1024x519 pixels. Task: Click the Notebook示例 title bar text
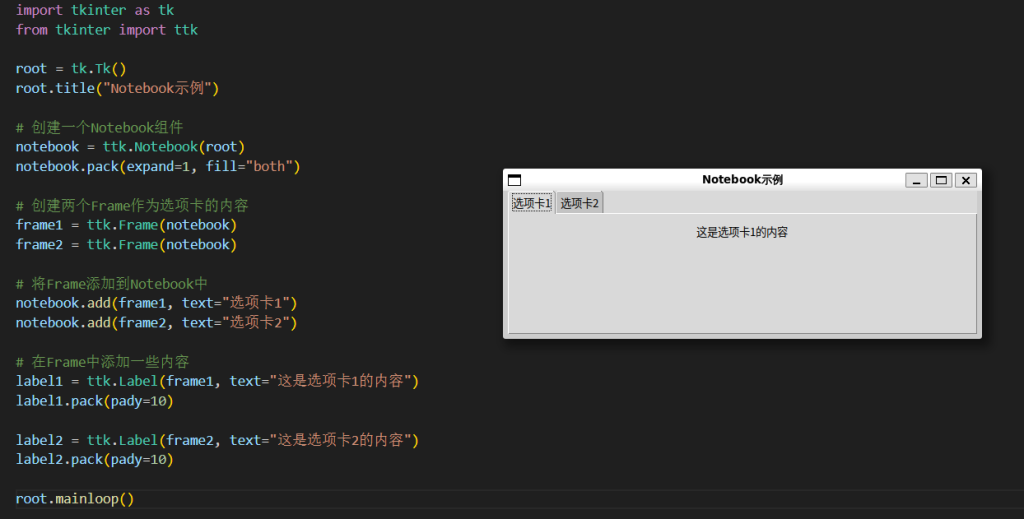[x=742, y=180]
